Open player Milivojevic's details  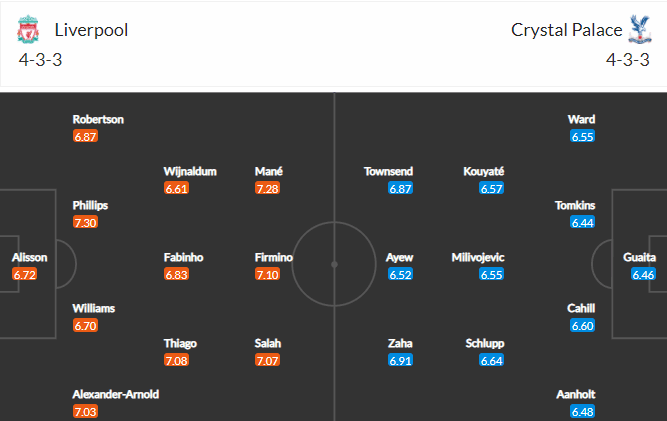(x=478, y=257)
